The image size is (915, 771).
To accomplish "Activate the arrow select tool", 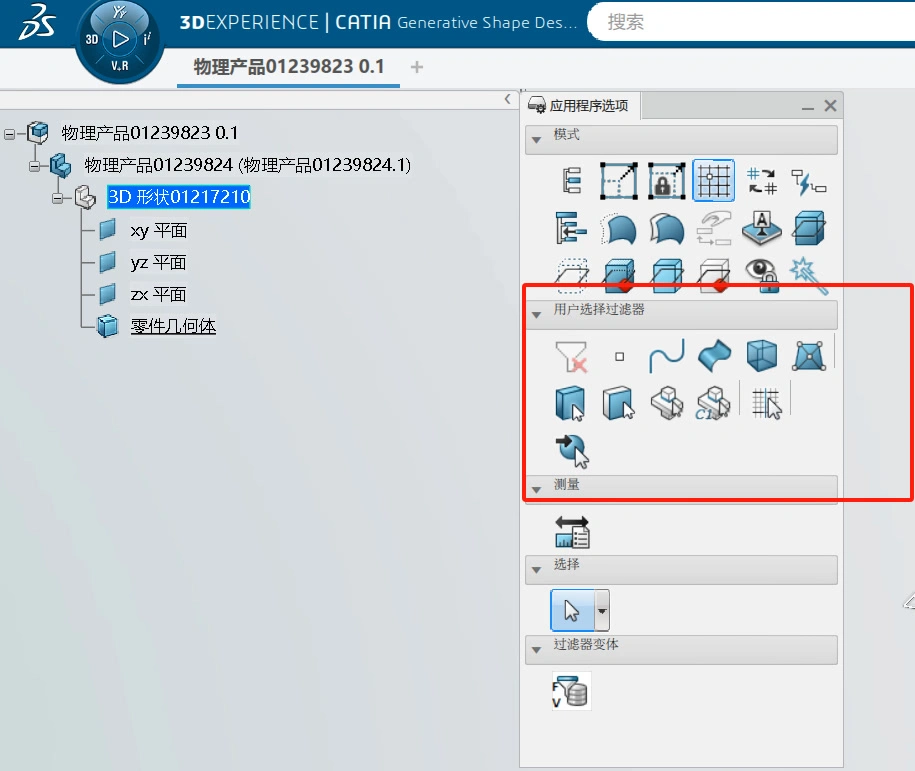I will click(x=572, y=610).
